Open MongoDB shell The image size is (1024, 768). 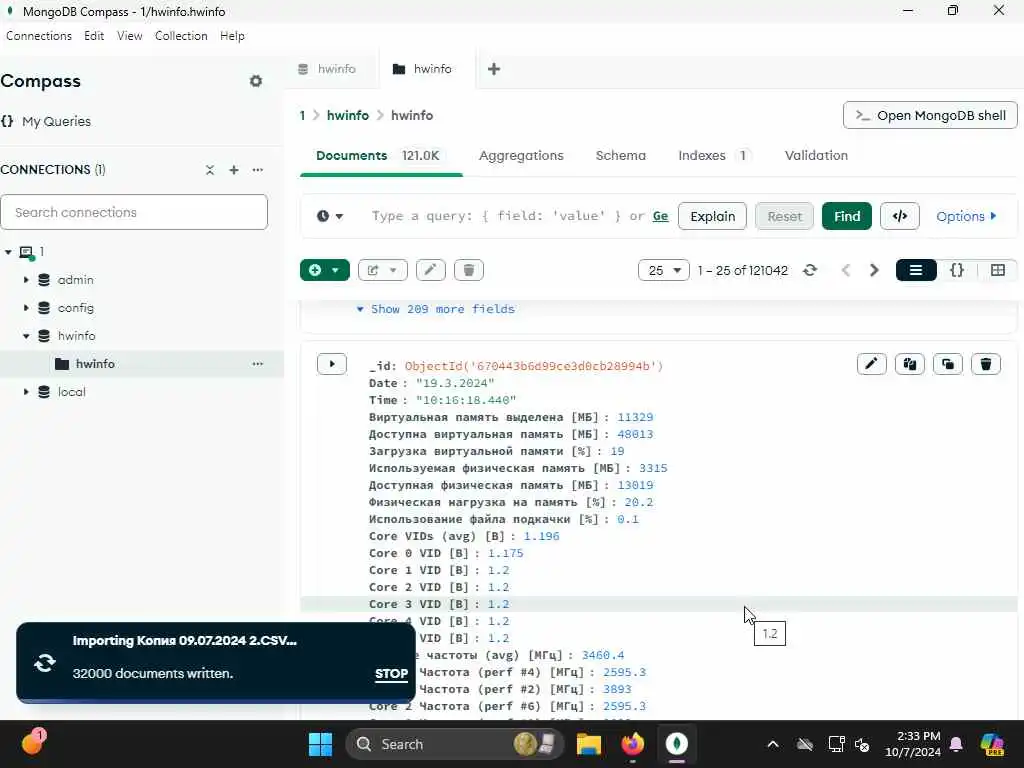pyautogui.click(x=930, y=116)
